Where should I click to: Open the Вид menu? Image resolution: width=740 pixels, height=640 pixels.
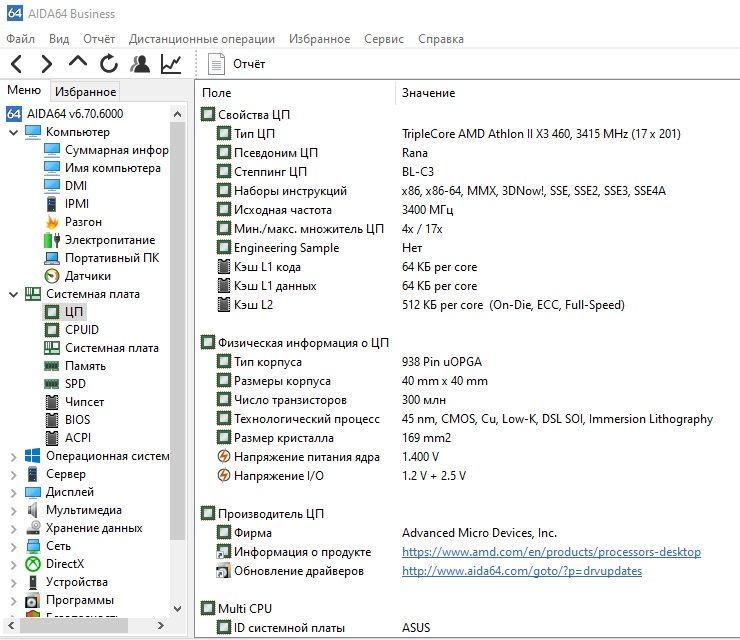point(59,39)
